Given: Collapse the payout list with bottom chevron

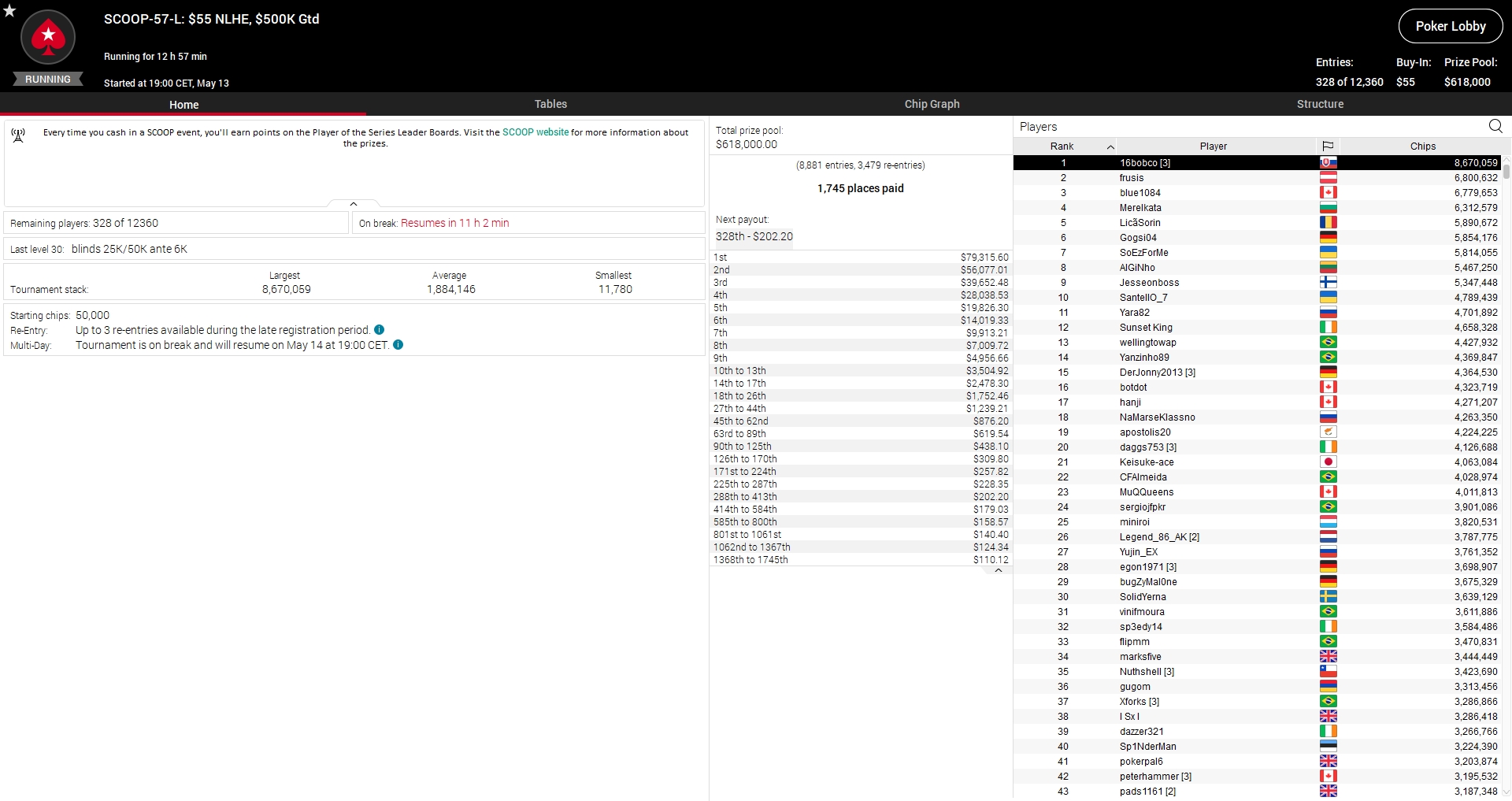Looking at the screenshot, I should point(998,571).
